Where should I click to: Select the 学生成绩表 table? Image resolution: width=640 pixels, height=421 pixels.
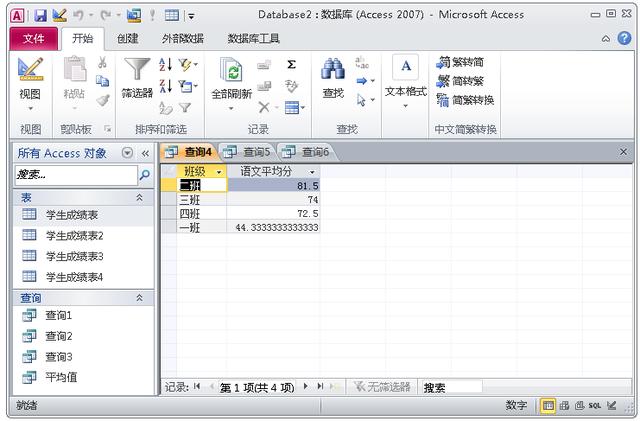(83, 215)
